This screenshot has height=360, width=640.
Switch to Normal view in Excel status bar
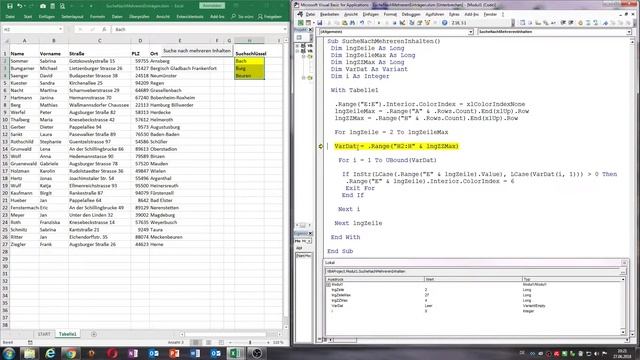coord(196,342)
